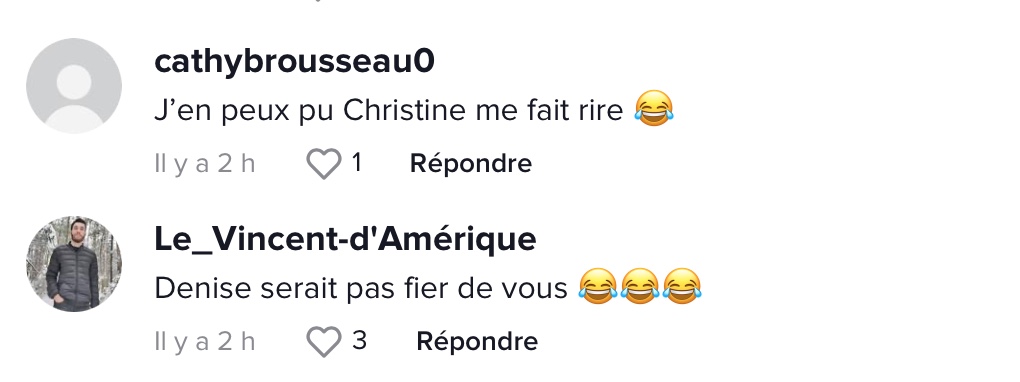
Task: Open the cathybrousseau0 username link
Action: tap(294, 62)
